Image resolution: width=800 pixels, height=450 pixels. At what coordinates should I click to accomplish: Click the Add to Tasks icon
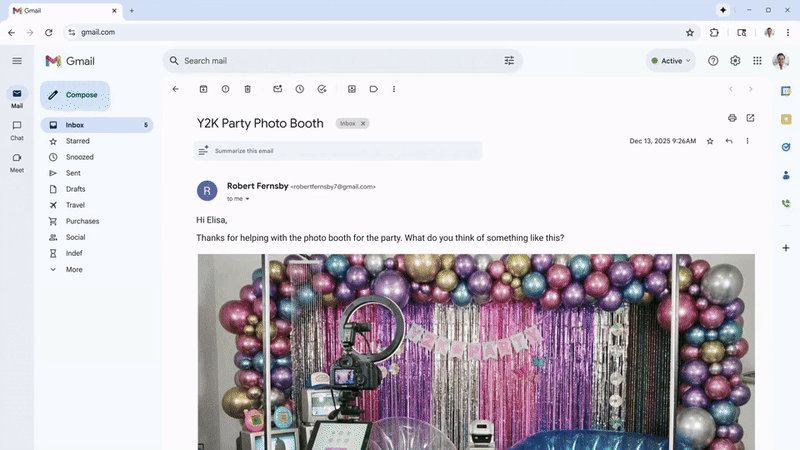point(321,89)
